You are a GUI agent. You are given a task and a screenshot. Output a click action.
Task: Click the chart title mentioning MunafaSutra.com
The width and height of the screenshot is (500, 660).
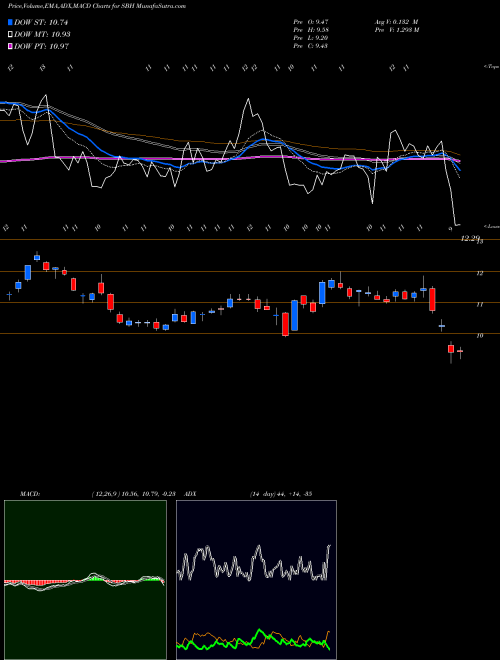click(97, 6)
